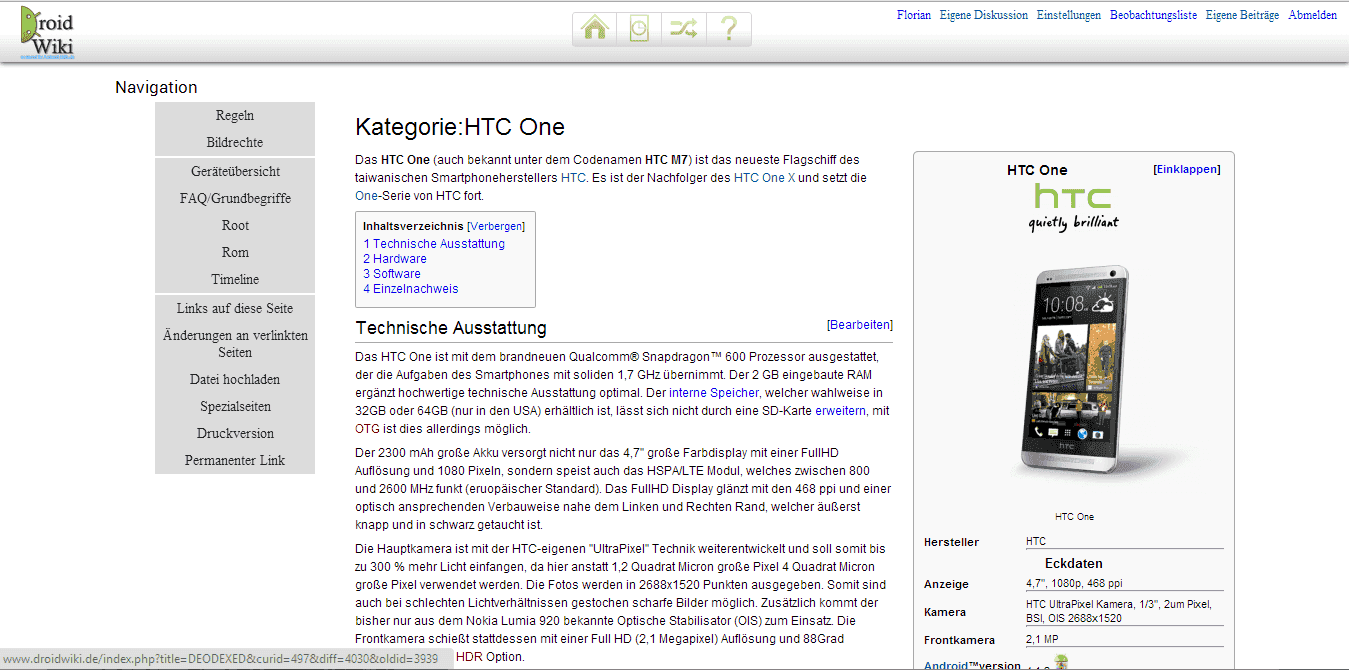View Eigene Beiträge
The image size is (1349, 670).
point(1243,15)
